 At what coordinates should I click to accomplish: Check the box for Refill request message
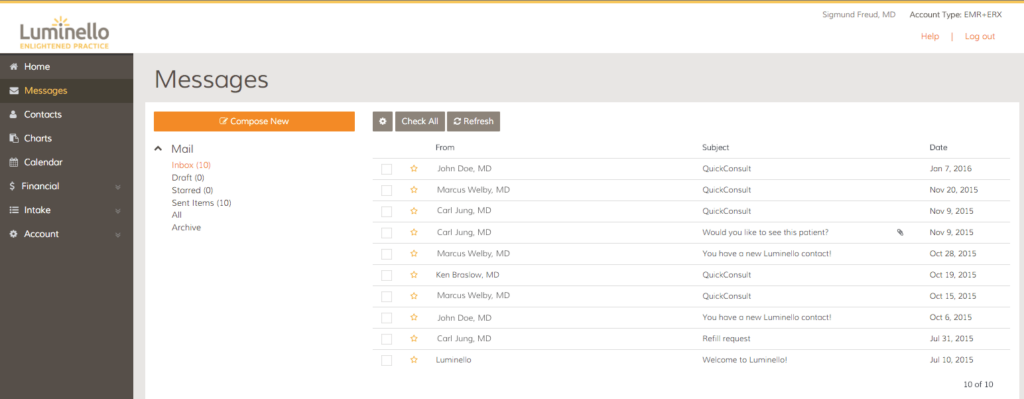point(387,339)
